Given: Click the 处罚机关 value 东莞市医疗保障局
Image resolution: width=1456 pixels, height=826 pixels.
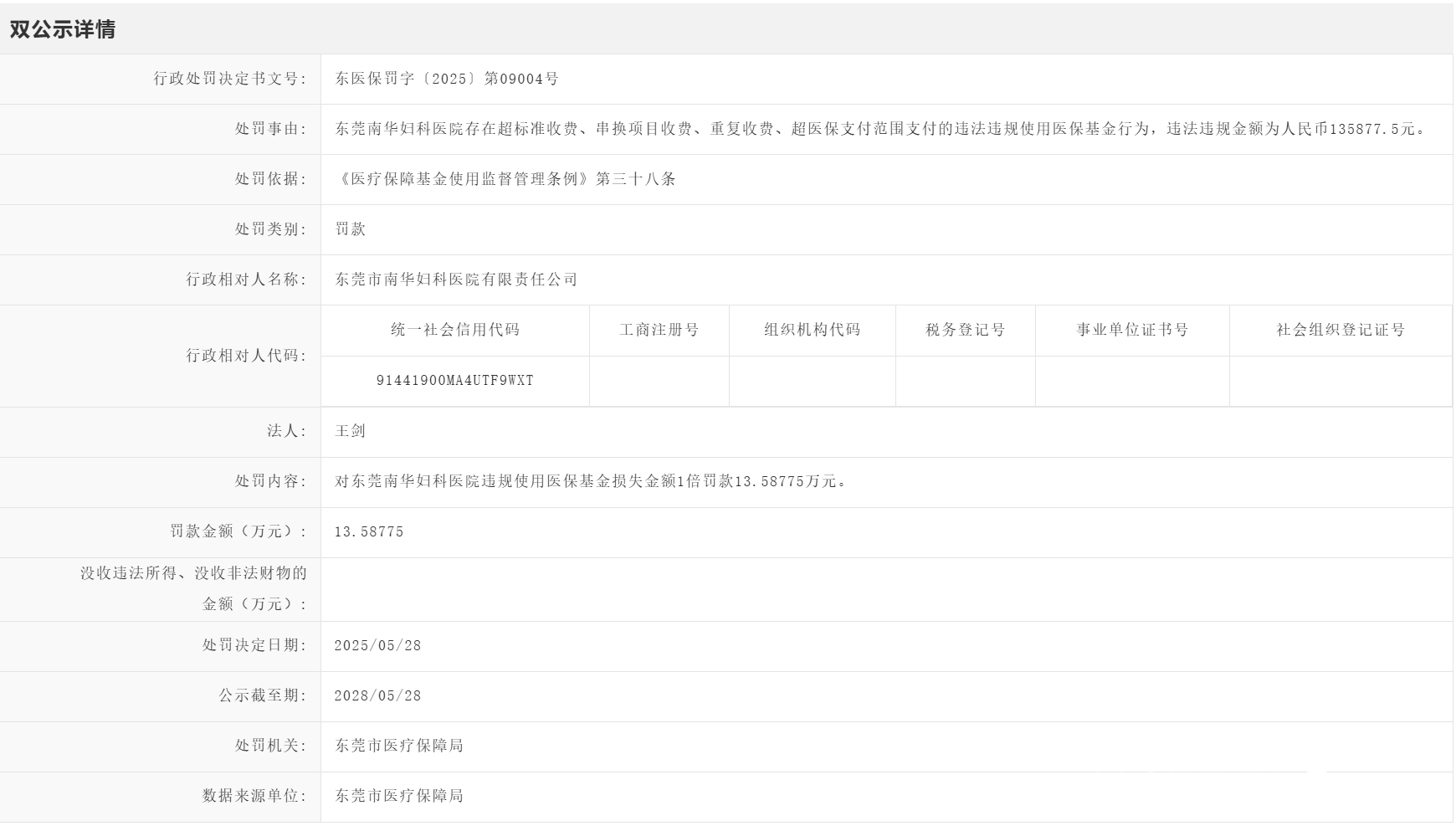Looking at the screenshot, I should coord(399,746).
